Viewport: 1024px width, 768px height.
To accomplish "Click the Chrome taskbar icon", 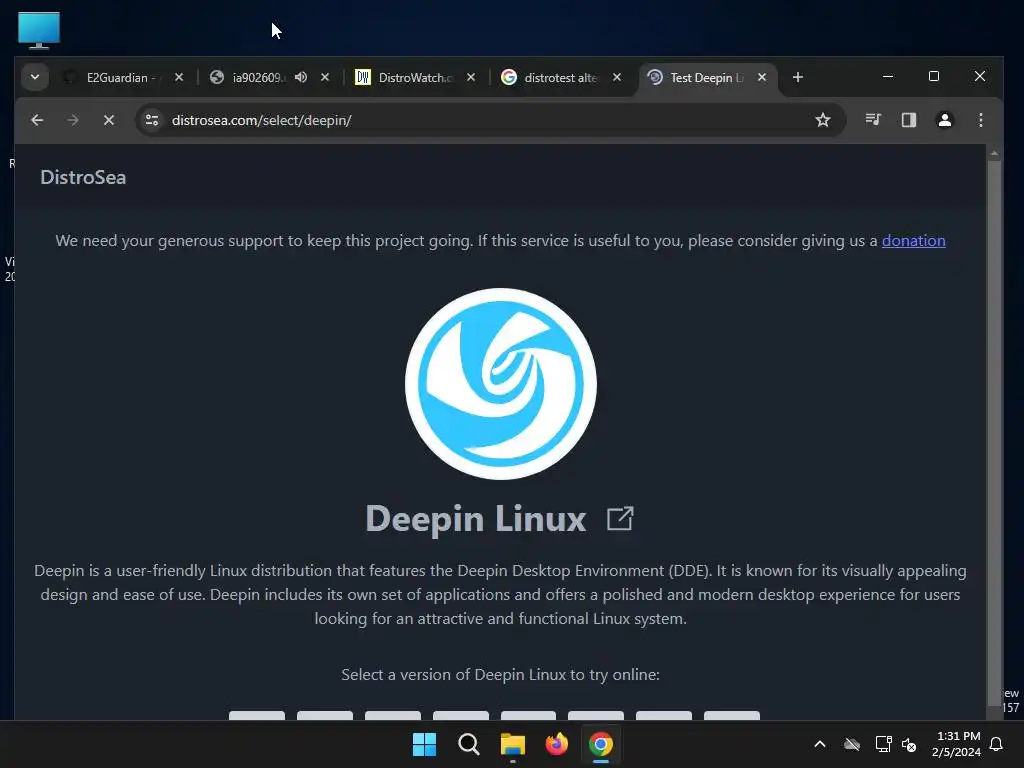I will (601, 744).
